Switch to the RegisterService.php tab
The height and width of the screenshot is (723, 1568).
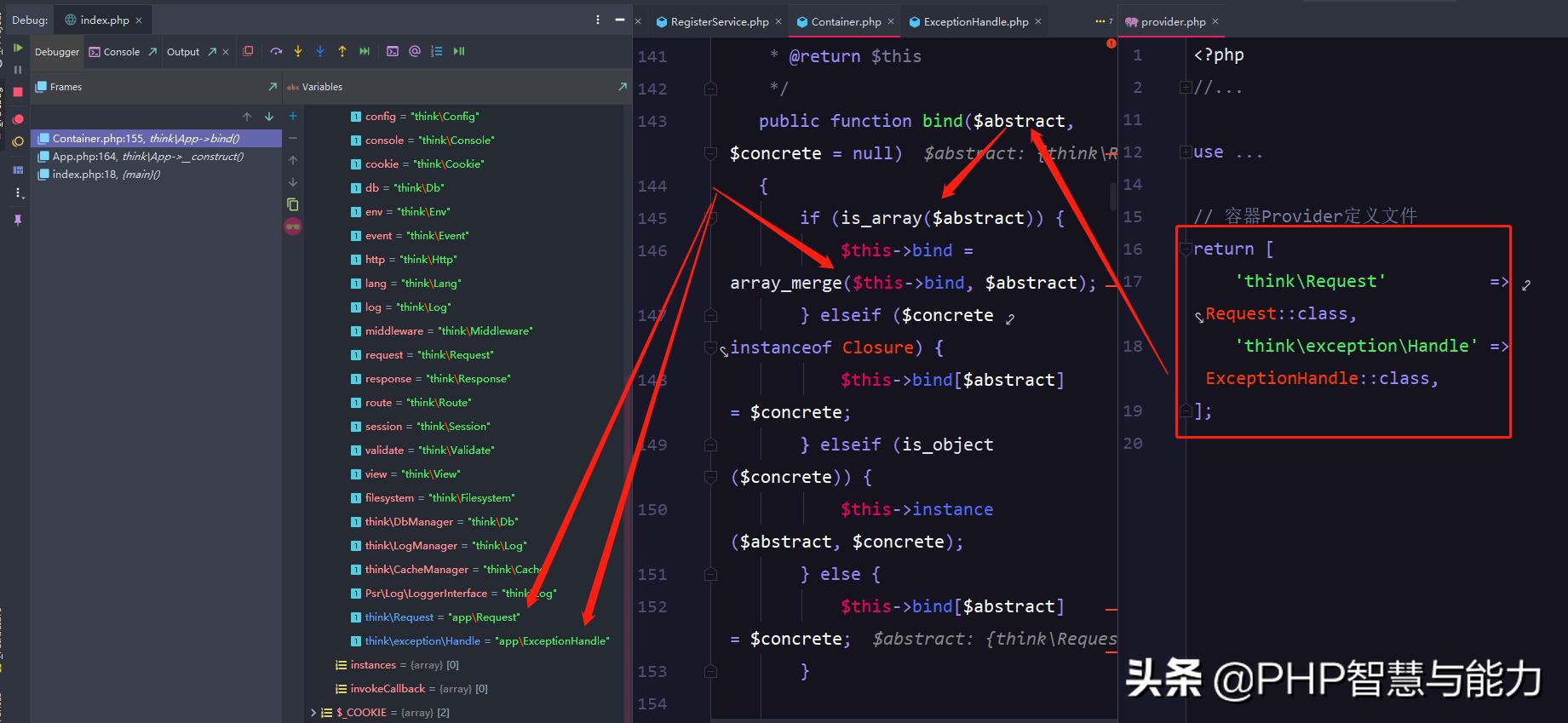[x=719, y=21]
